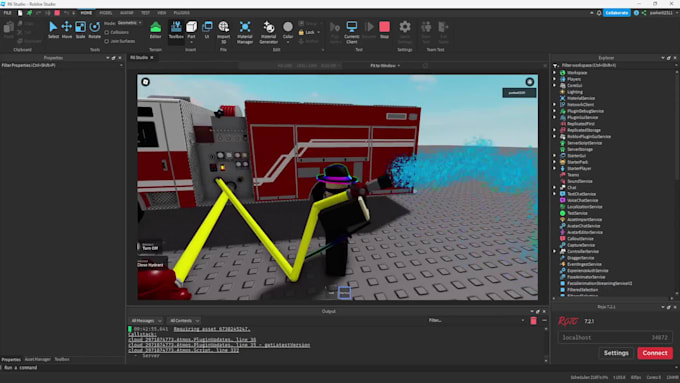Viewport: 680px width, 383px height.
Task: Open the All Messages filter dropdown
Action: [x=146, y=321]
